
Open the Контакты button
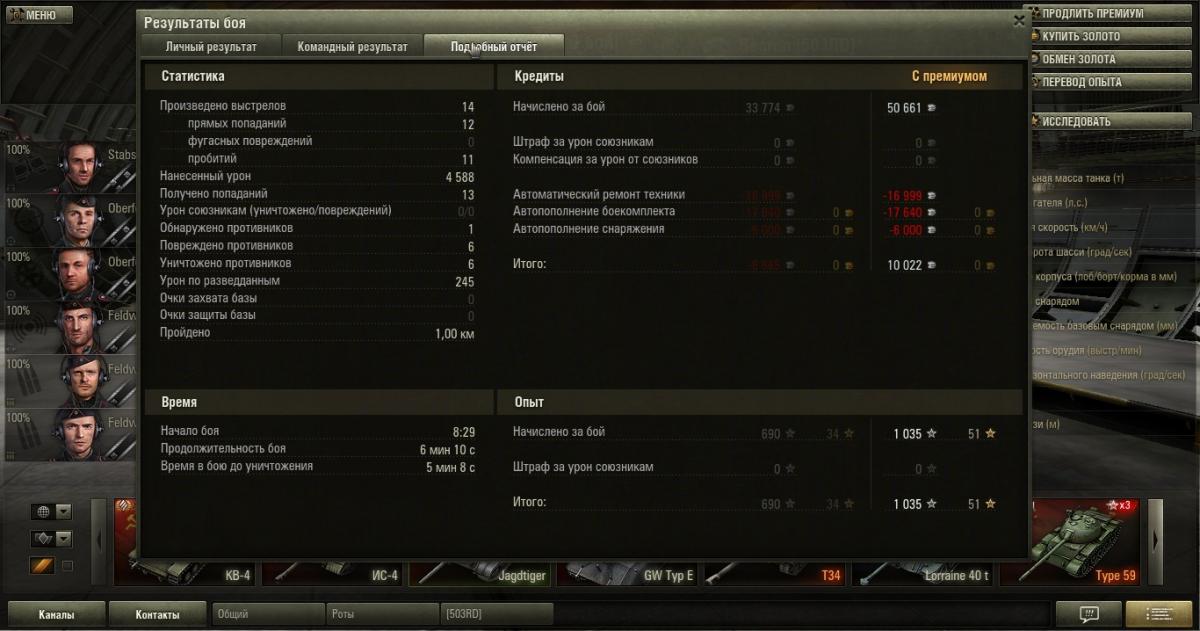click(157, 614)
